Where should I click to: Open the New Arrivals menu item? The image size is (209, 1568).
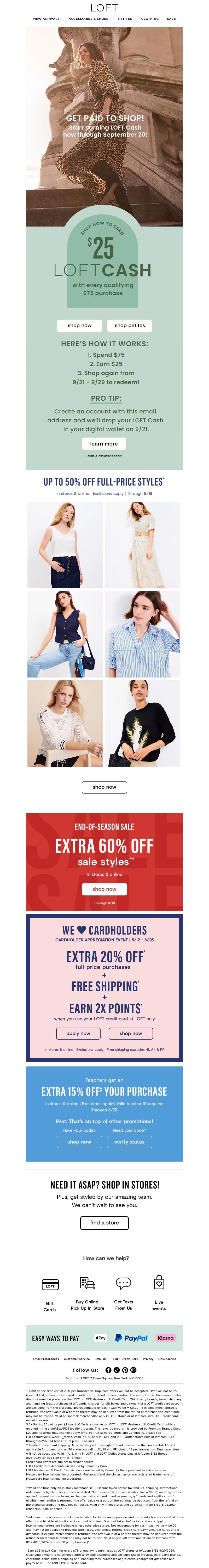46,19
